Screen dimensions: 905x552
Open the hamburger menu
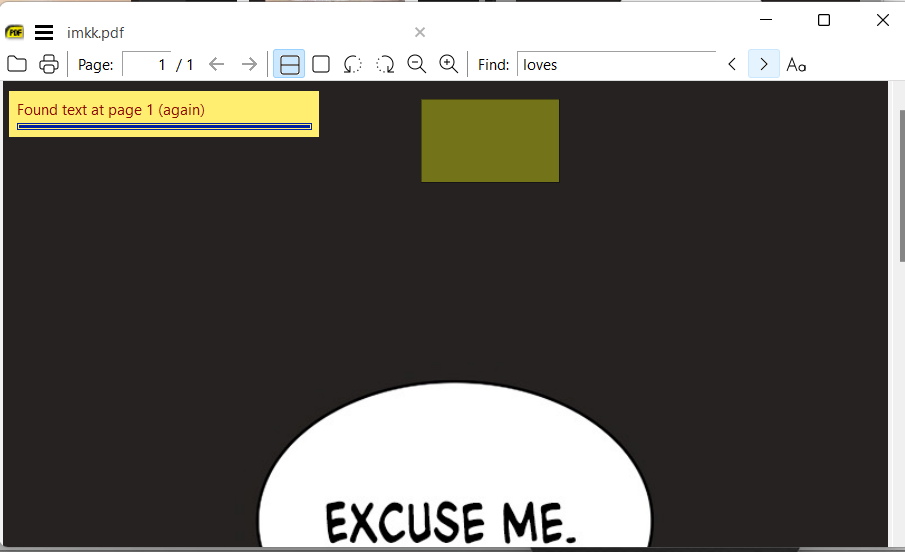[44, 33]
